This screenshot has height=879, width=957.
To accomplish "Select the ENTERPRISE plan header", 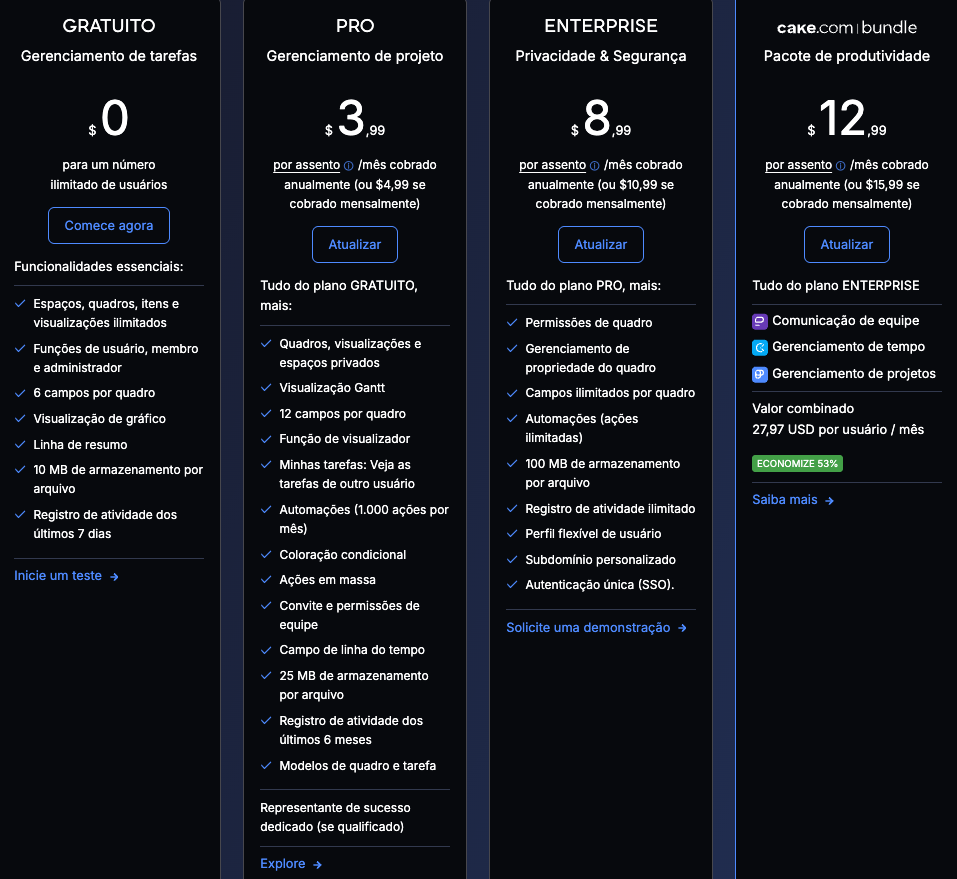I will click(x=600, y=26).
